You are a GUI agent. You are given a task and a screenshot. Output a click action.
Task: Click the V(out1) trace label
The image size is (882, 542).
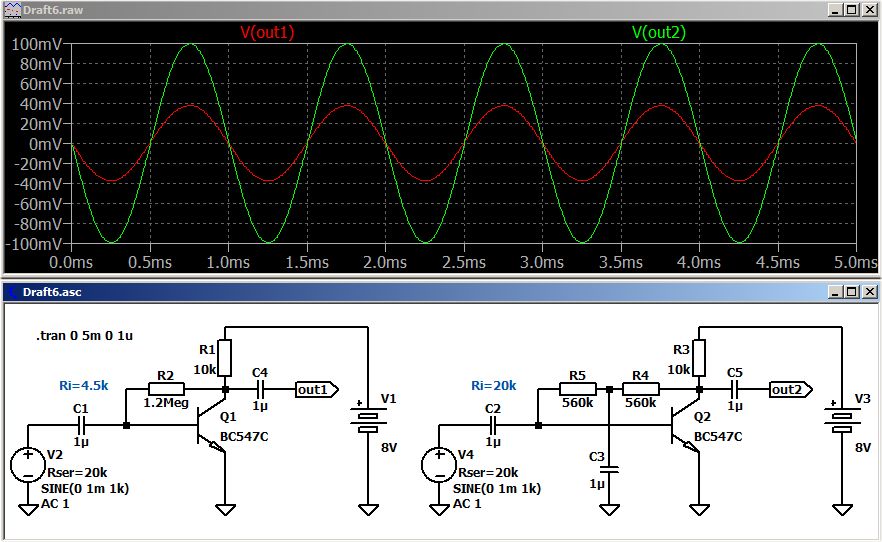(267, 32)
